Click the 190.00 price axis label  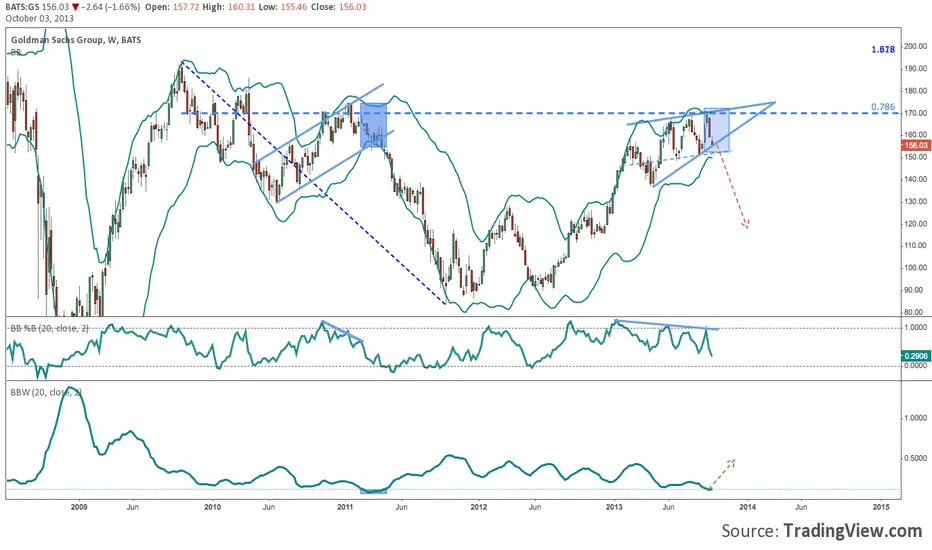915,68
